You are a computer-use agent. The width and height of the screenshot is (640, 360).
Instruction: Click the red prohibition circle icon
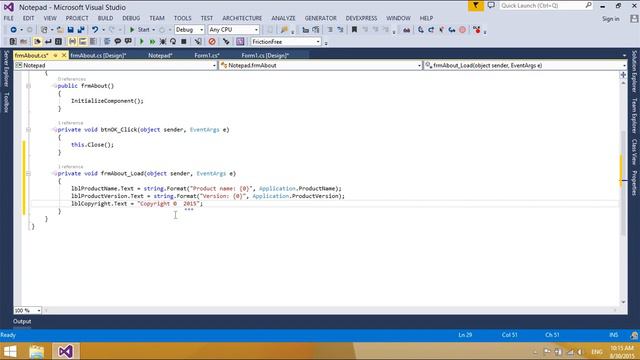(x=212, y=42)
